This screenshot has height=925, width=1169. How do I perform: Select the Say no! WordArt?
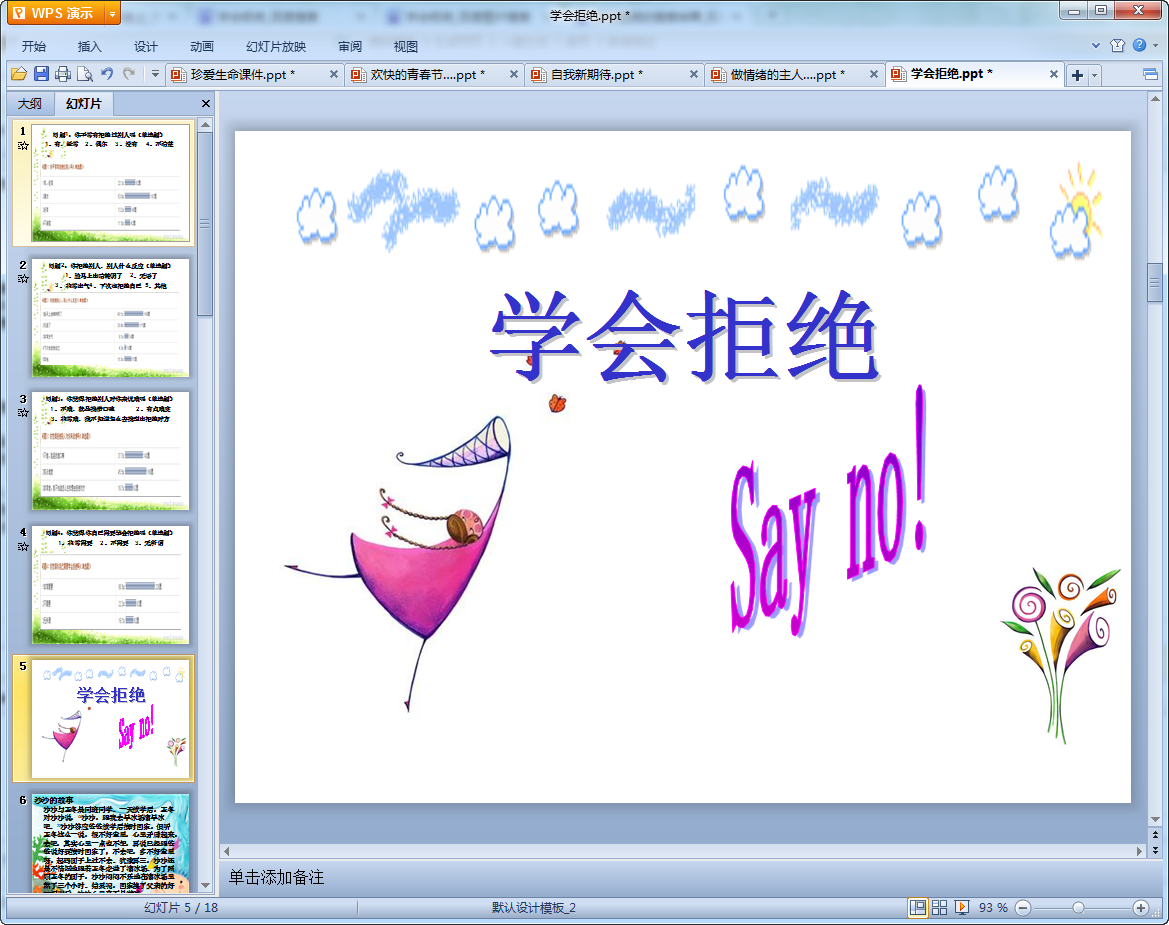(829, 511)
